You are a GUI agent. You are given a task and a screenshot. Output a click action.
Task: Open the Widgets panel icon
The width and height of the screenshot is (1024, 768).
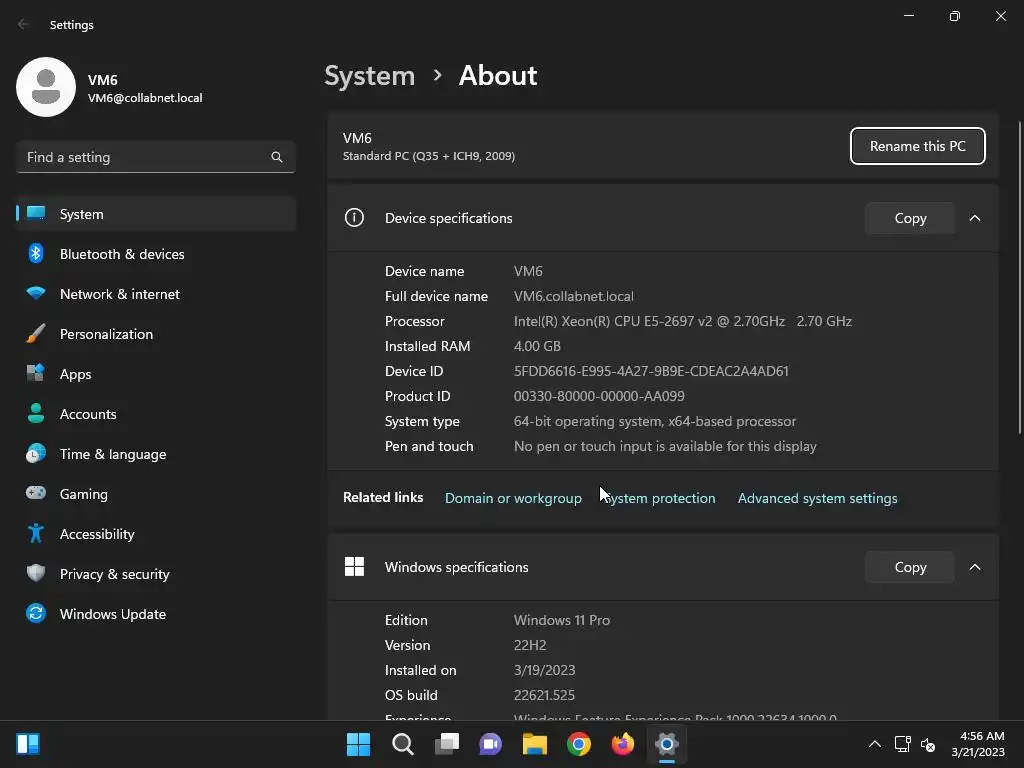click(x=28, y=744)
